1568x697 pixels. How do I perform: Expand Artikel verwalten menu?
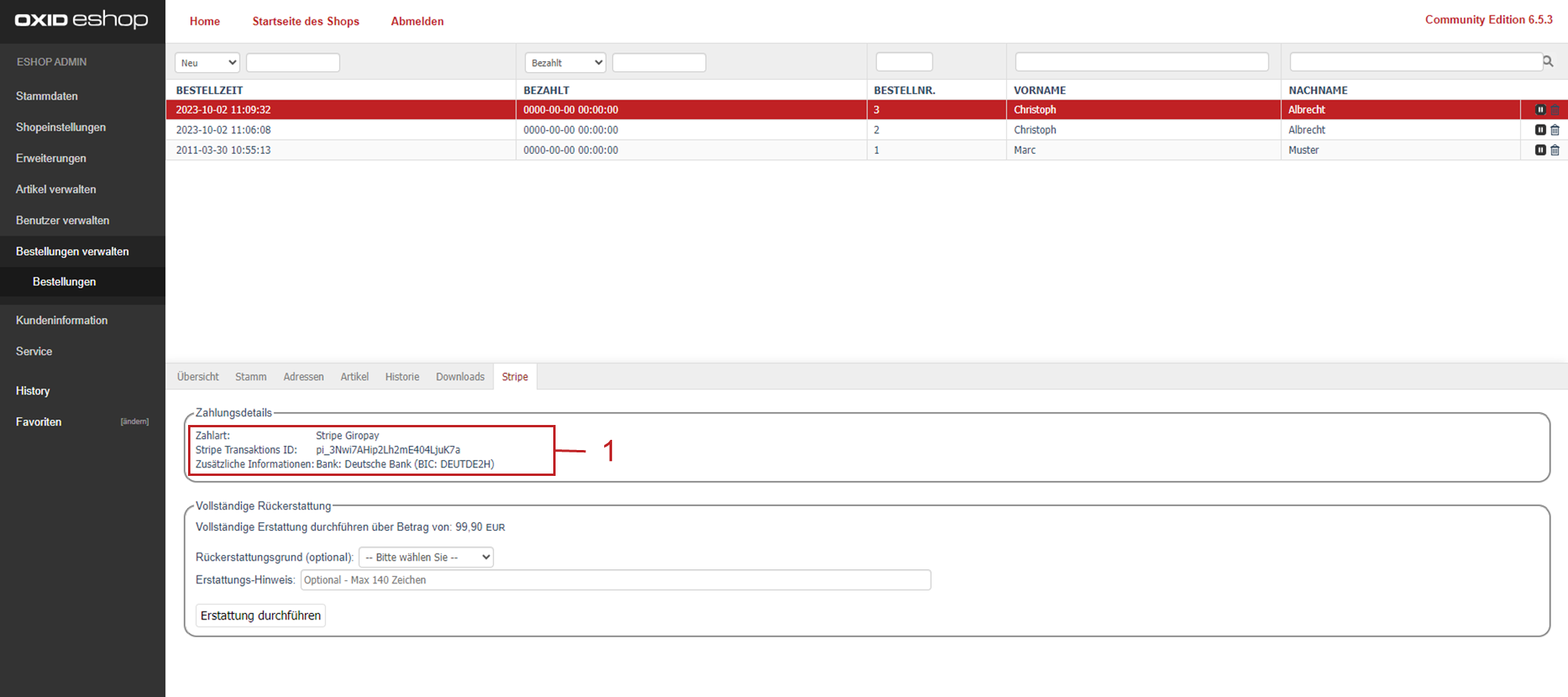tap(56, 189)
